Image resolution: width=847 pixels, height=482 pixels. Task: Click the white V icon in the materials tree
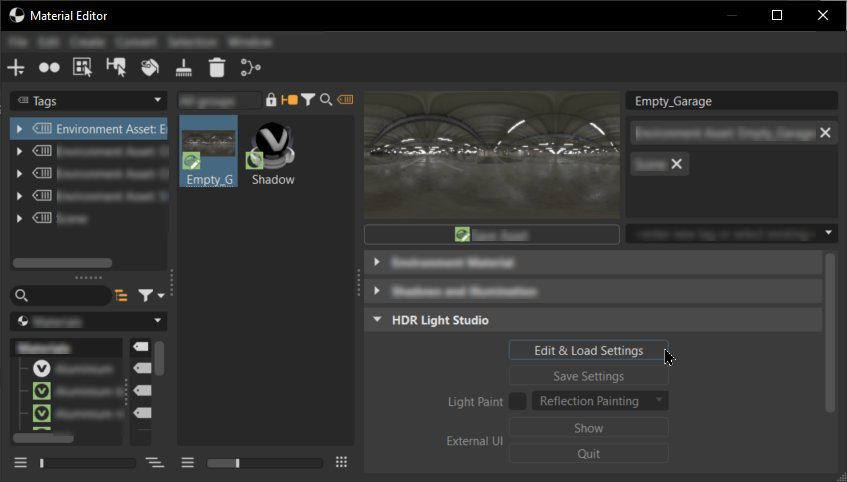[x=42, y=369]
